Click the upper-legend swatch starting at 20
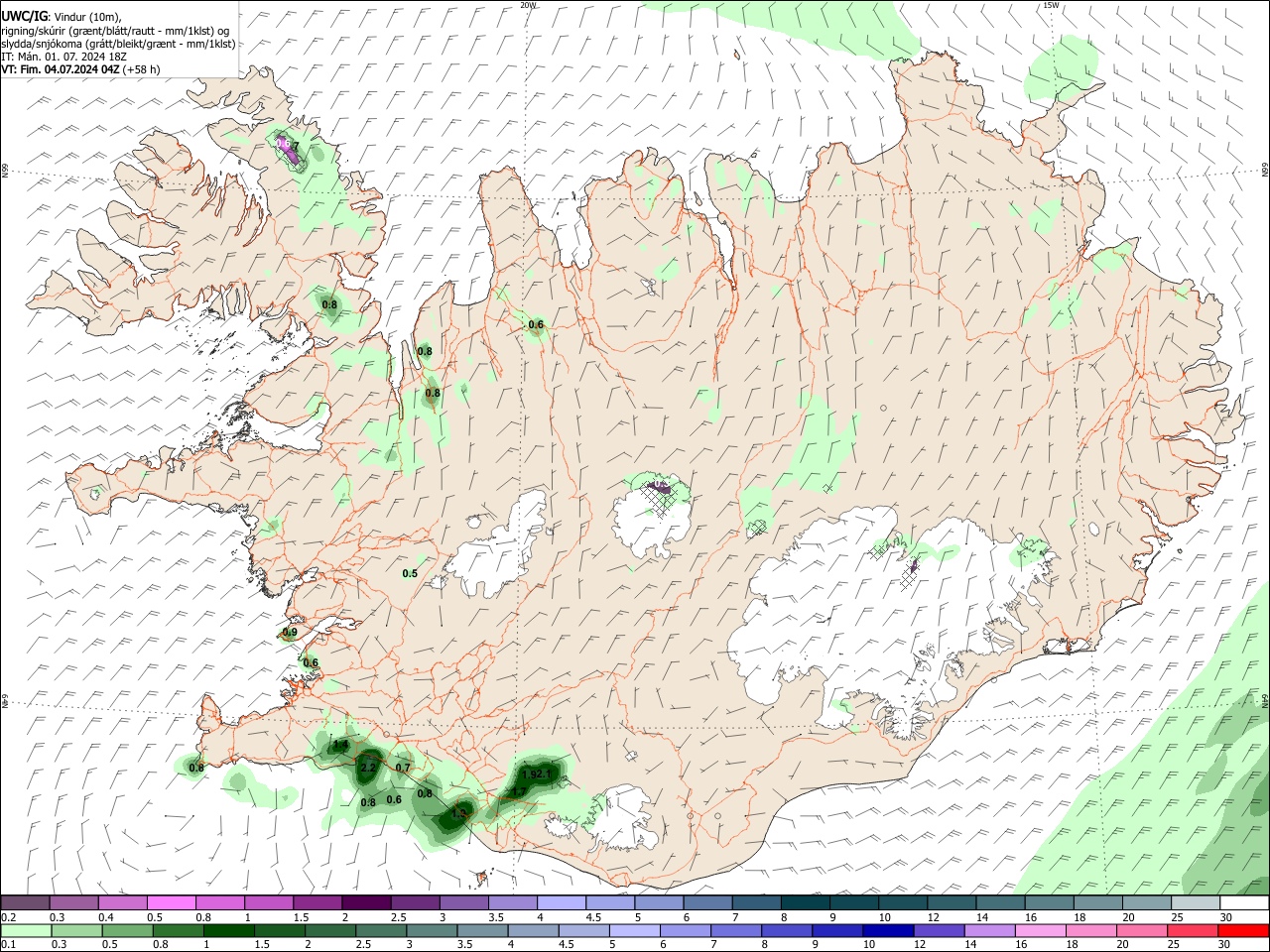 1147,902
